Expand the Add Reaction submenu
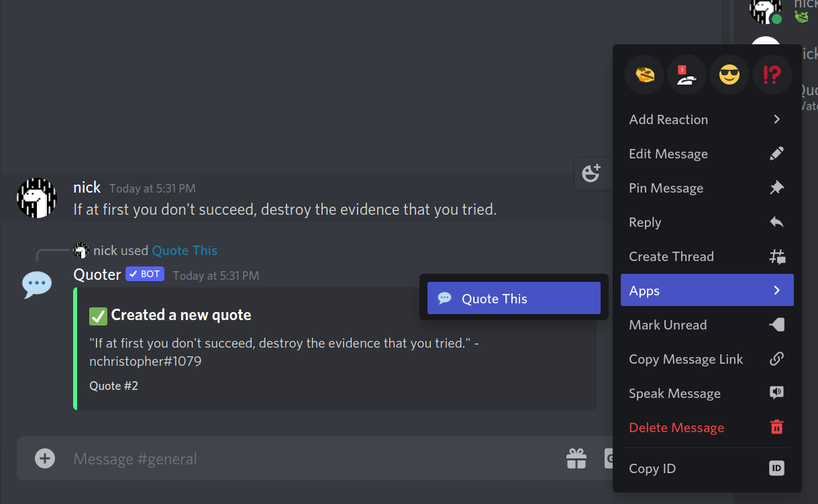This screenshot has height=504, width=818. (707, 119)
